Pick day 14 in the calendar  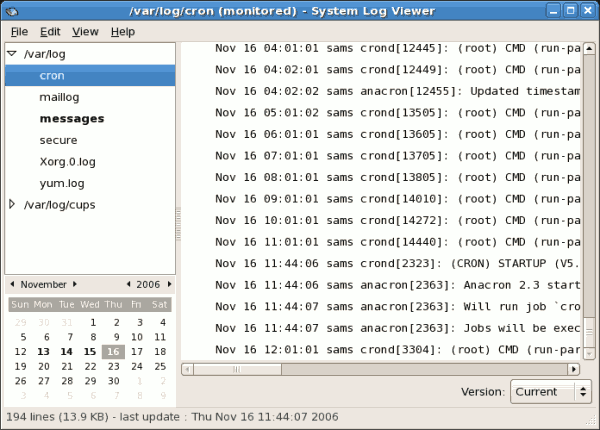pyautogui.click(x=67, y=351)
